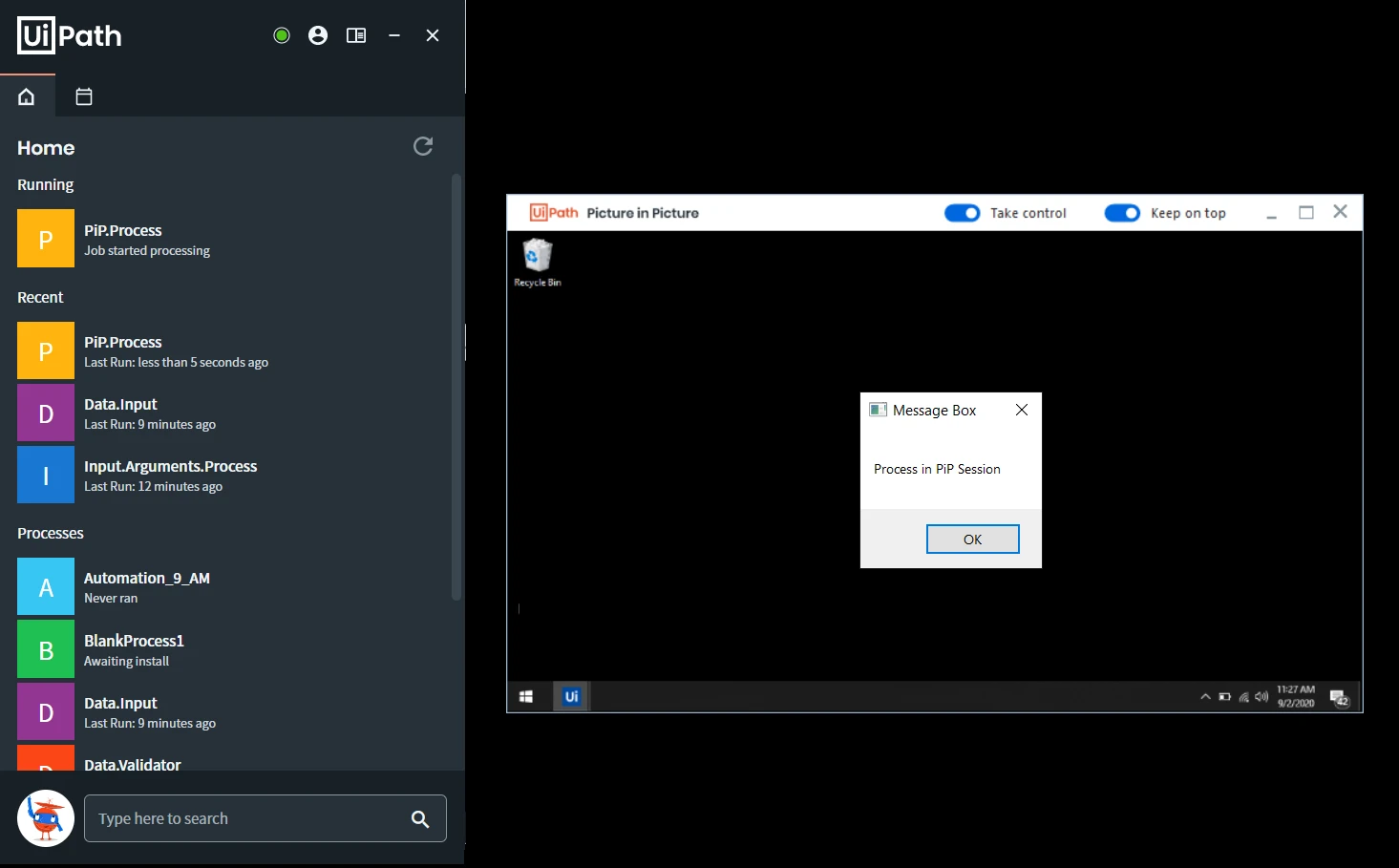
Task: Open Recycle Bin in PiP desktop
Action: pos(538,263)
